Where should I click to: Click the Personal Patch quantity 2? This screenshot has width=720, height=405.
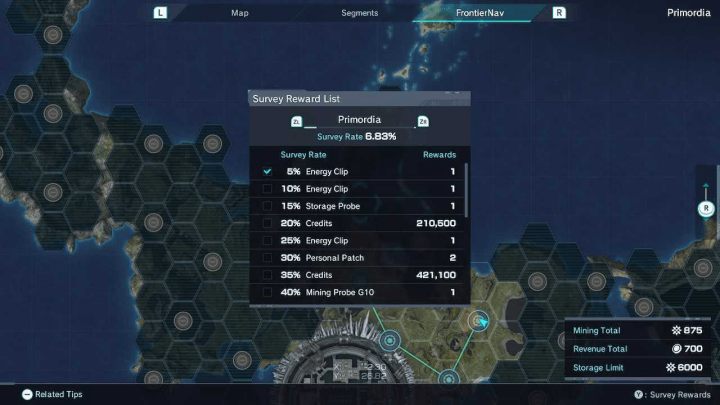453,258
